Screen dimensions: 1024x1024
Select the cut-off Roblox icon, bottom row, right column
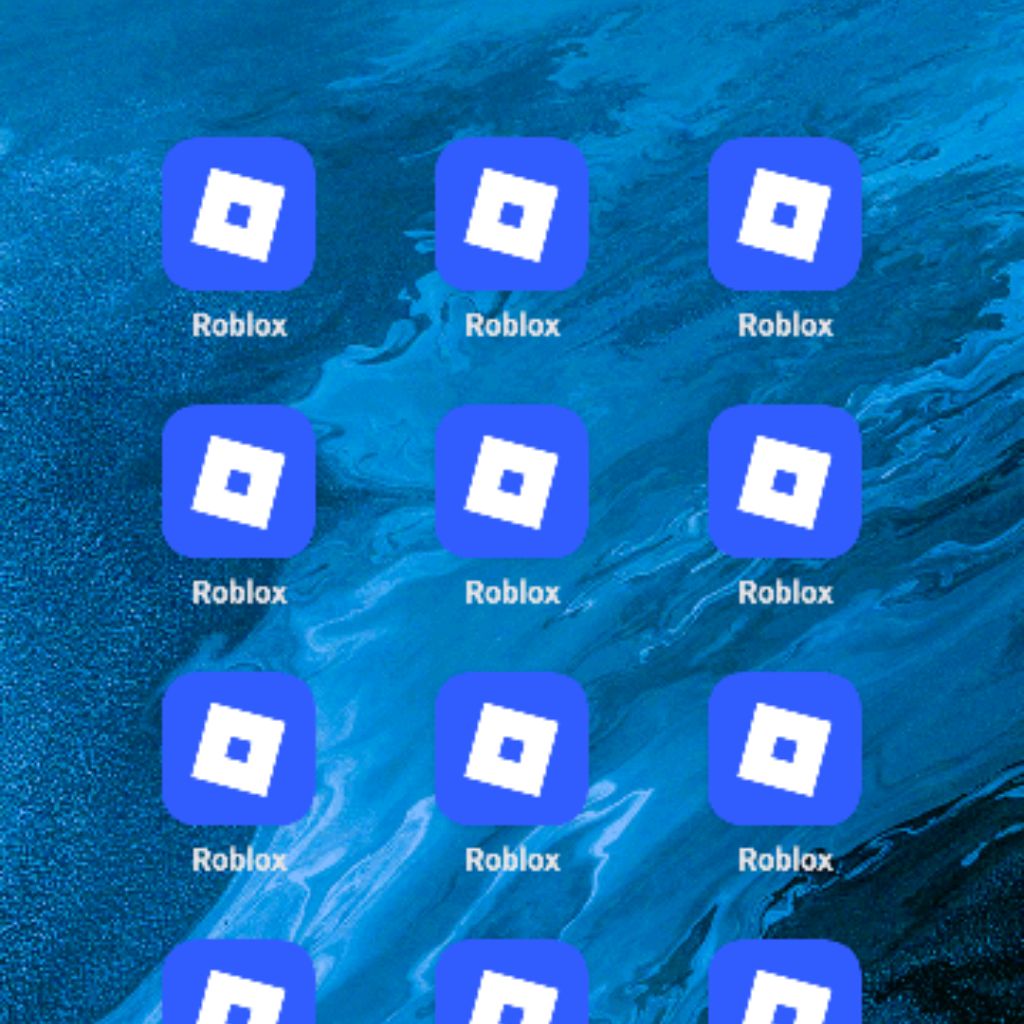(x=785, y=982)
